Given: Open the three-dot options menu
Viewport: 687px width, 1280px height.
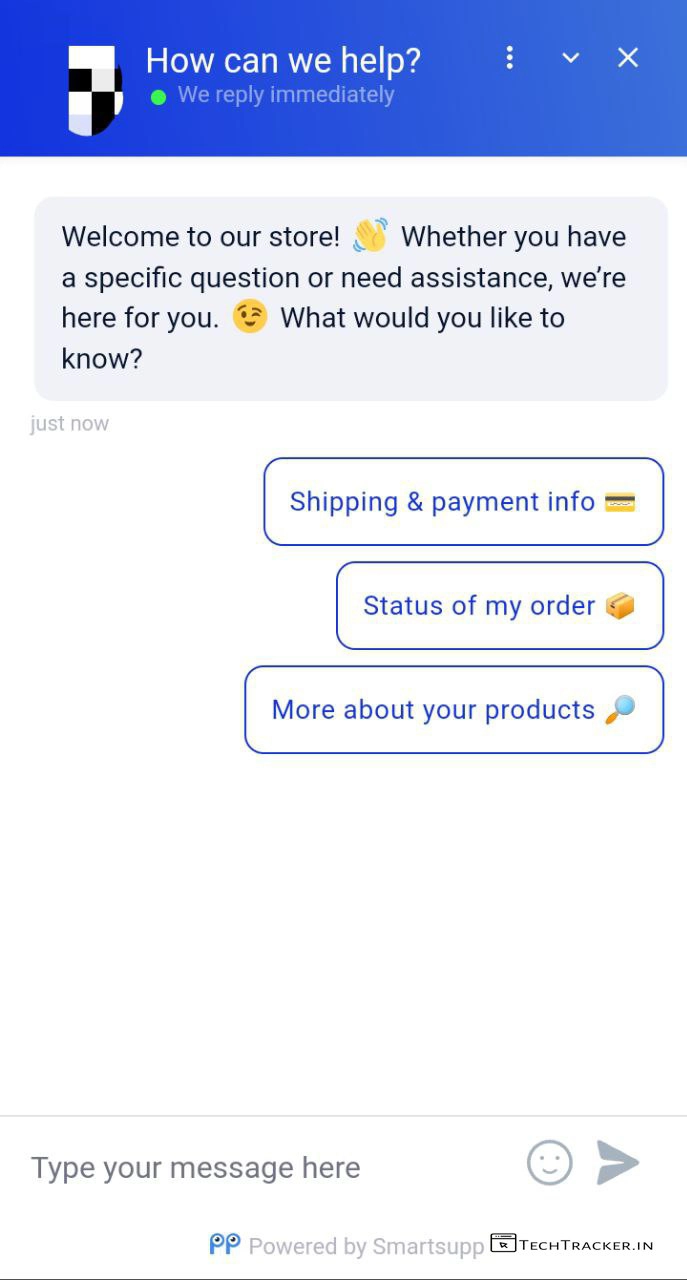Looking at the screenshot, I should coord(510,58).
